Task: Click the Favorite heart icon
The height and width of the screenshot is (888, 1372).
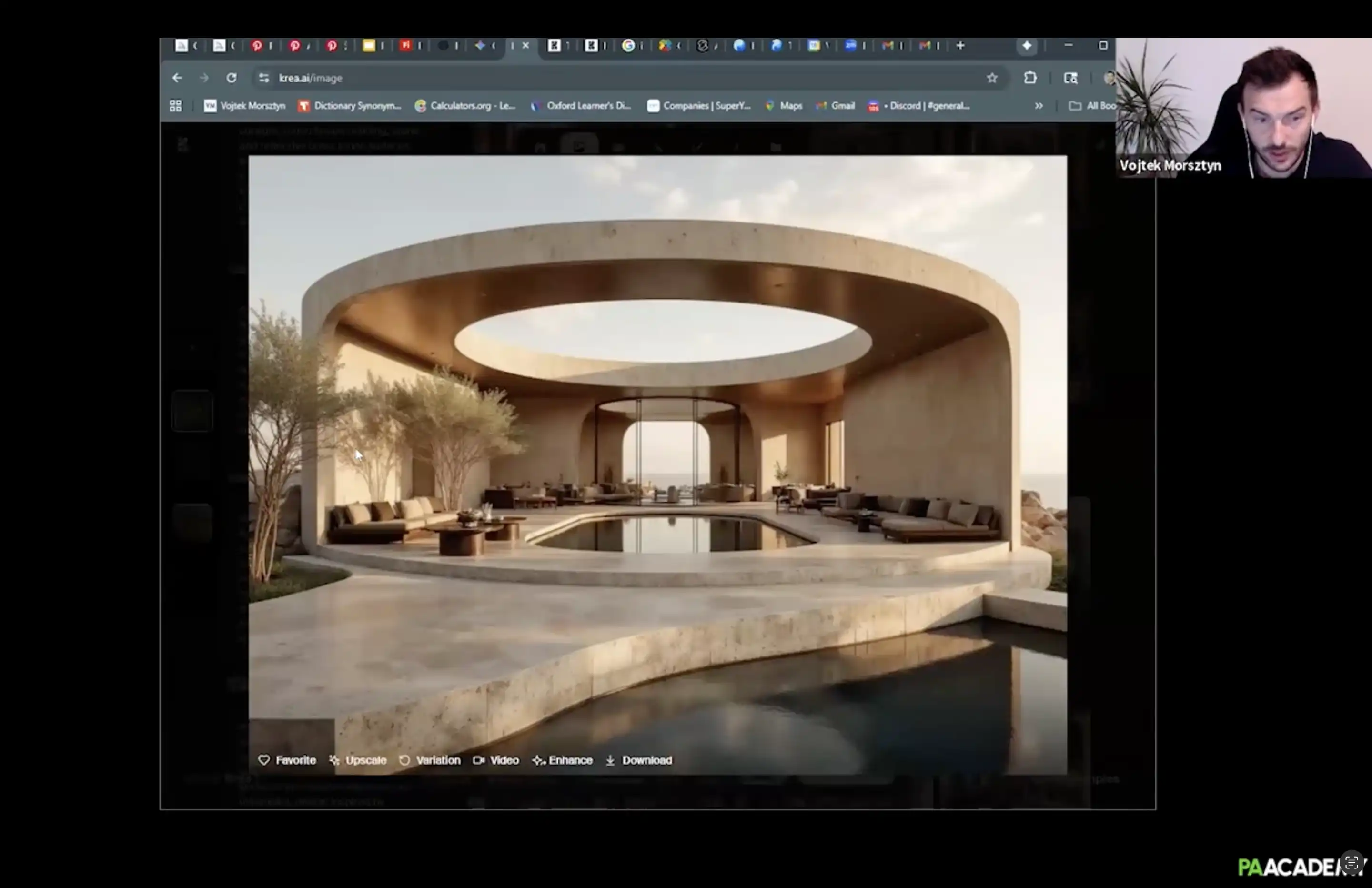Action: (x=264, y=760)
